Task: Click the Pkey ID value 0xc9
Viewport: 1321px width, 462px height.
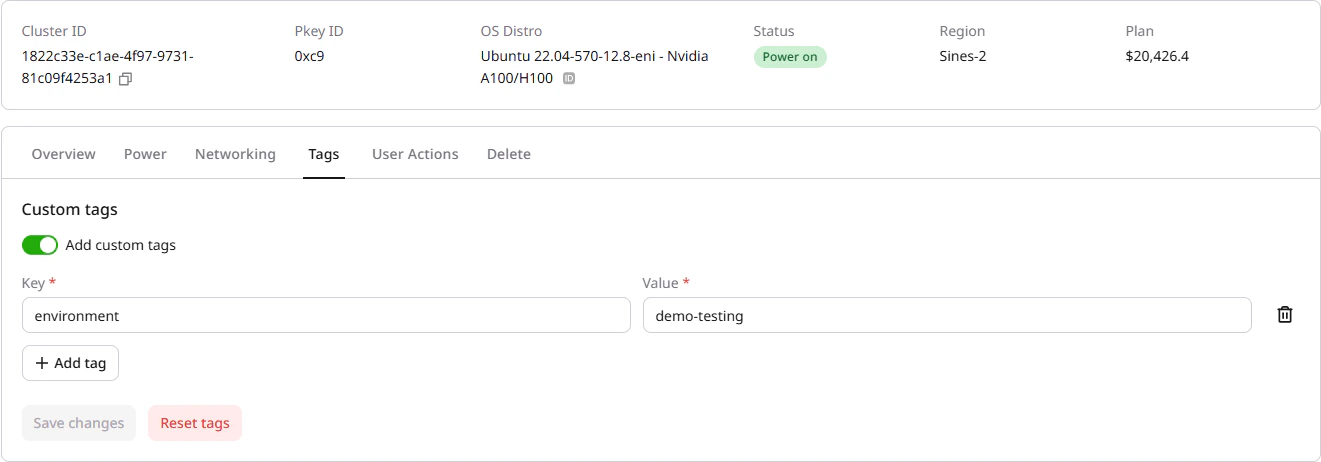Action: pyautogui.click(x=309, y=56)
